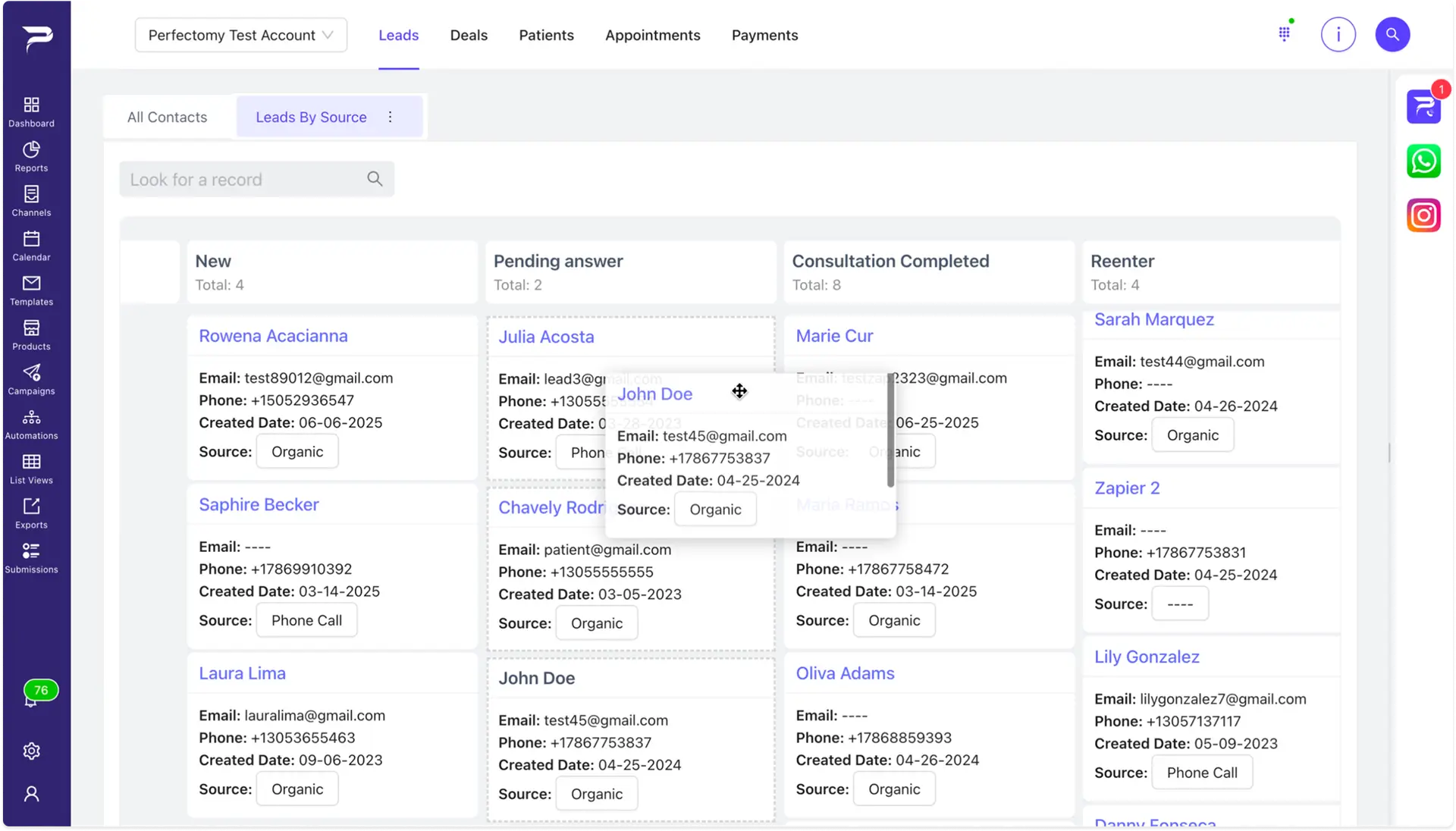Image resolution: width=1456 pixels, height=831 pixels.
Task: Select the All Contacts view tab
Action: (x=167, y=117)
